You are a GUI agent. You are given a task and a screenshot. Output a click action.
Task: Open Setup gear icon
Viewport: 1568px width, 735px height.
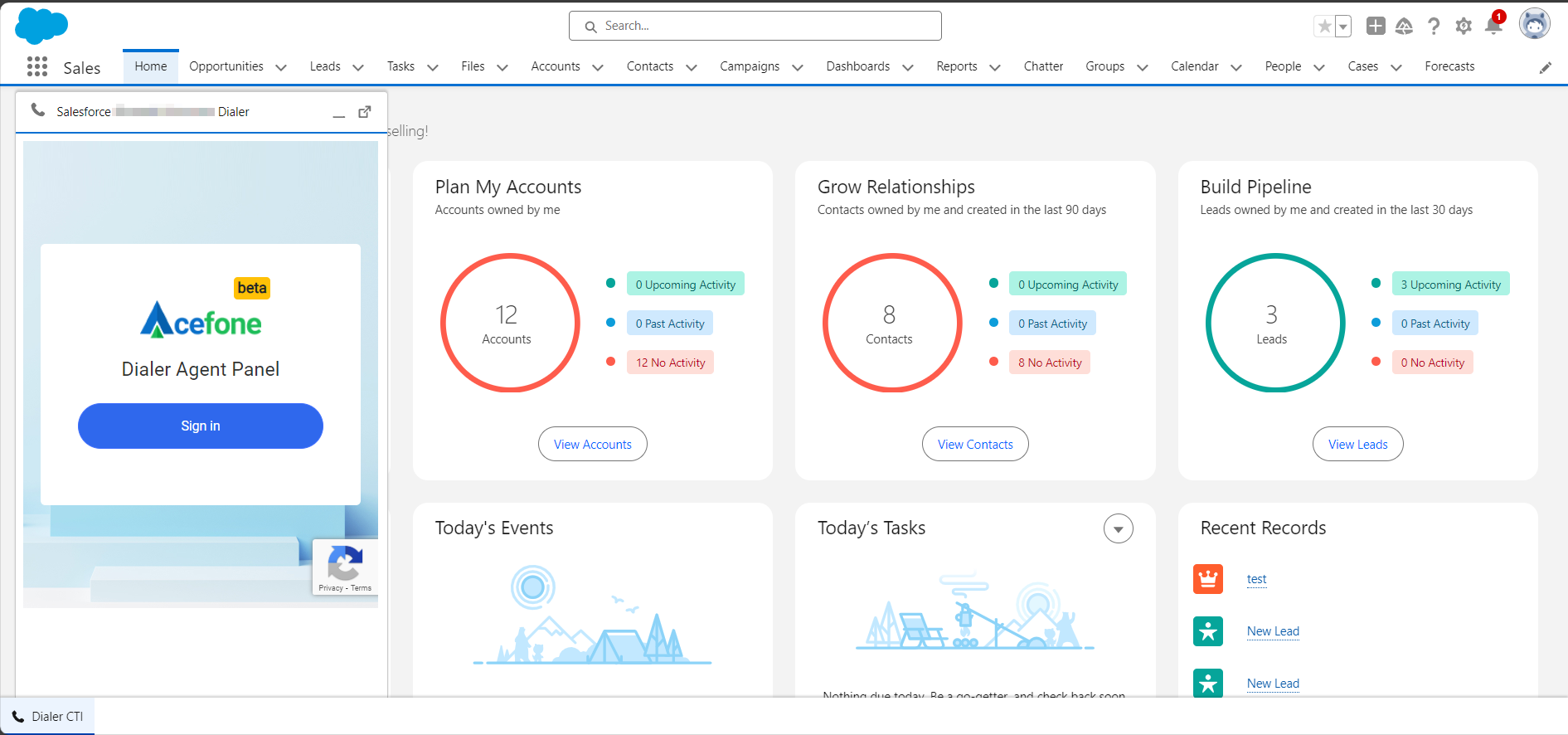(1464, 27)
